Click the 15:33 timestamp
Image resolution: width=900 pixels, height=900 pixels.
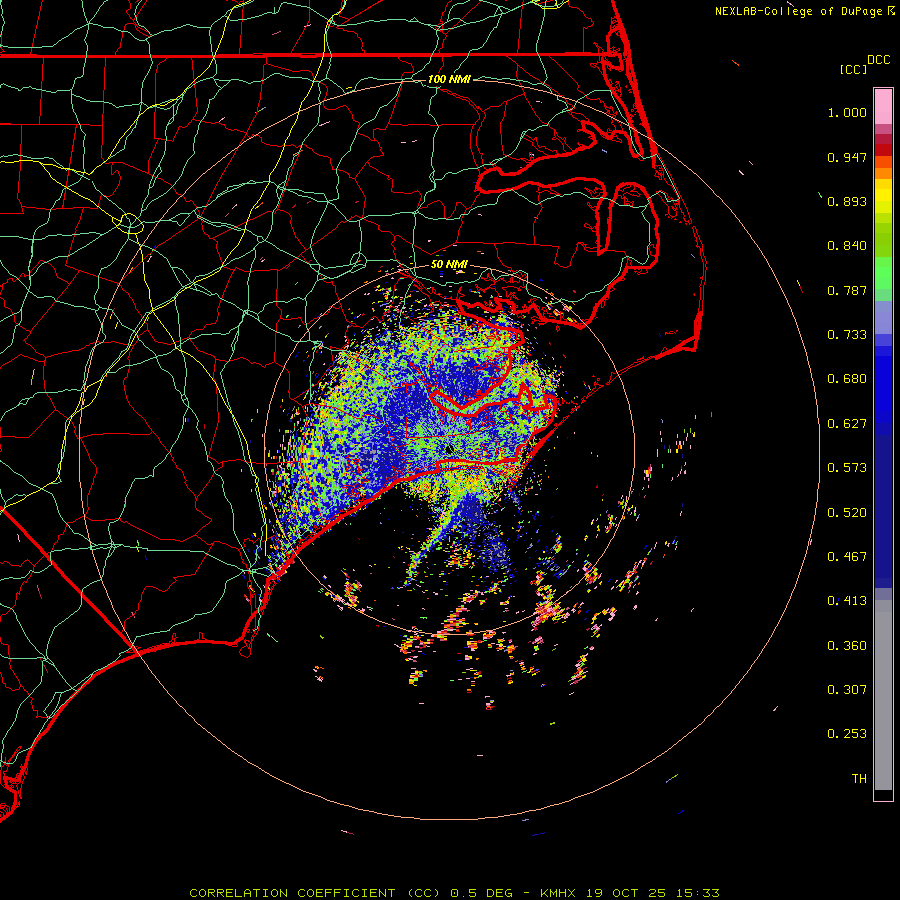pos(698,893)
